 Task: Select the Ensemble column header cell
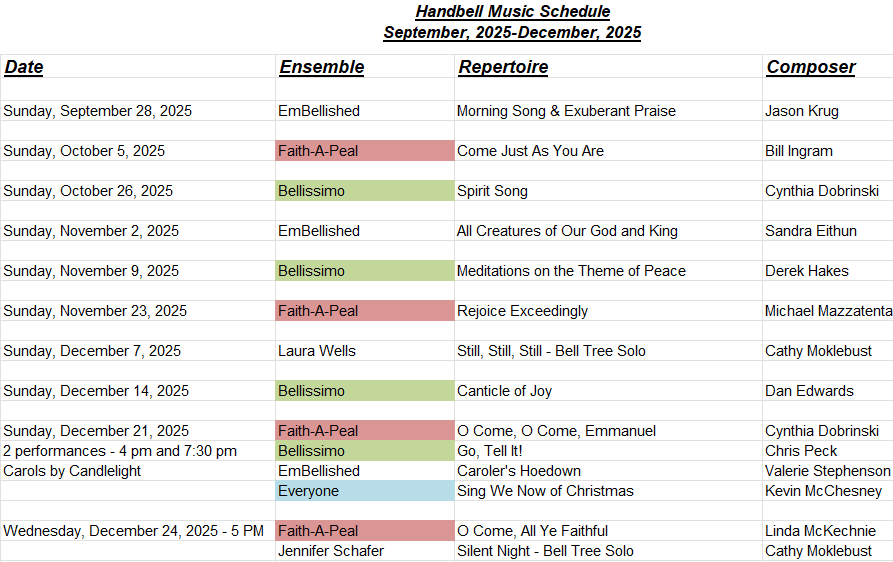365,67
